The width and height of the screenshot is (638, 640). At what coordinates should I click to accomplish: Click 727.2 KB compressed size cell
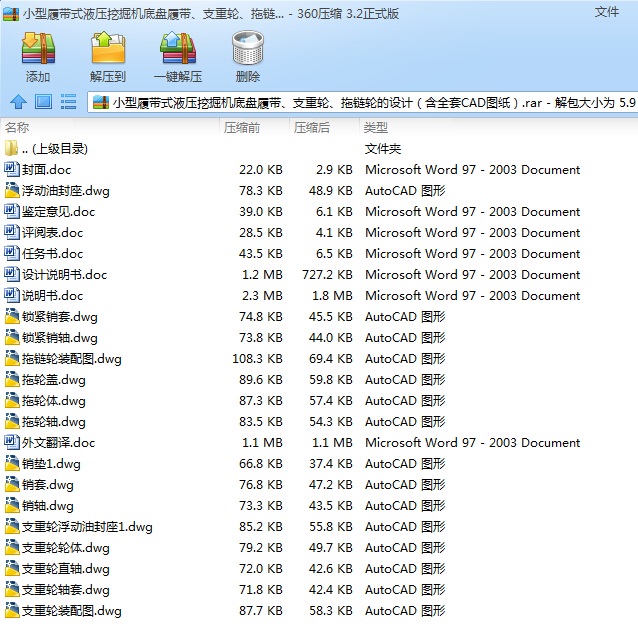327,274
